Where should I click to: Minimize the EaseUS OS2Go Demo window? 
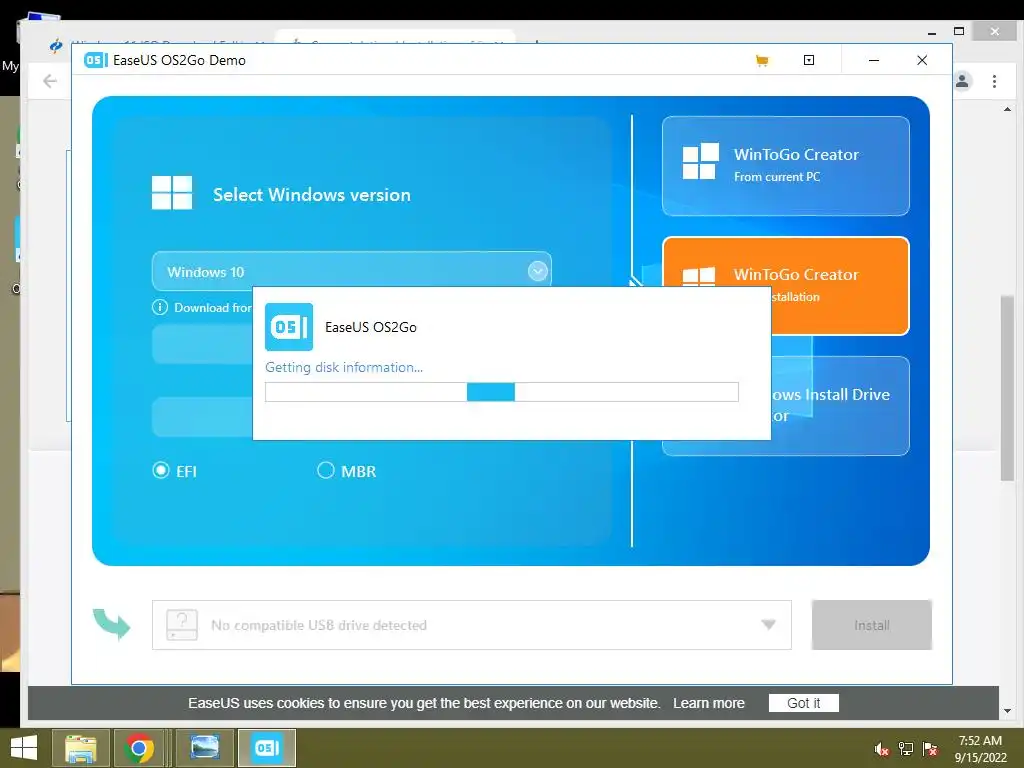tap(874, 60)
